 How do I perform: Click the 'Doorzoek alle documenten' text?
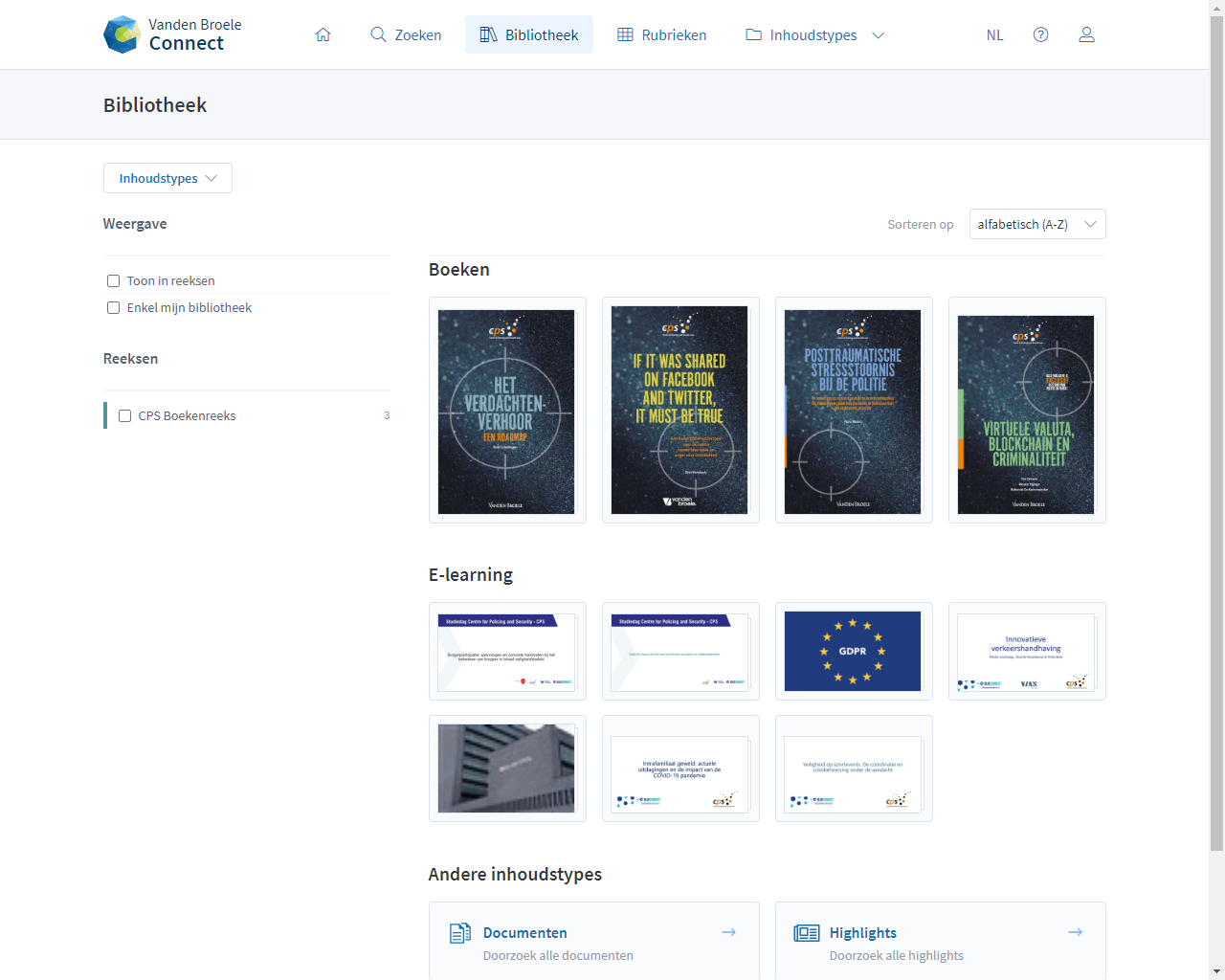point(558,955)
